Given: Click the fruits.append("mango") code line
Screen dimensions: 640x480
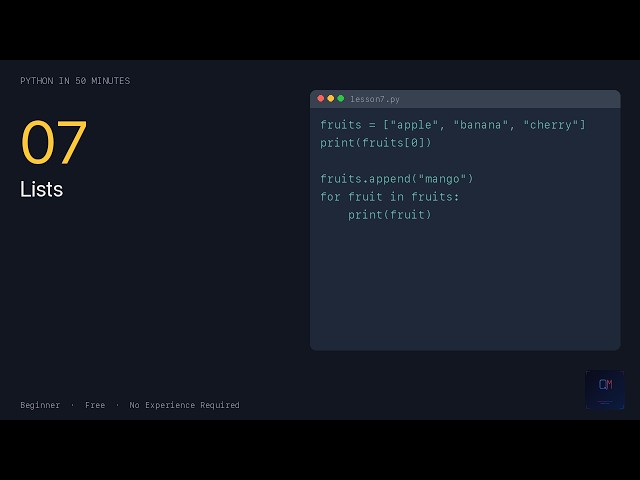Looking at the screenshot, I should pyautogui.click(x=396, y=179).
